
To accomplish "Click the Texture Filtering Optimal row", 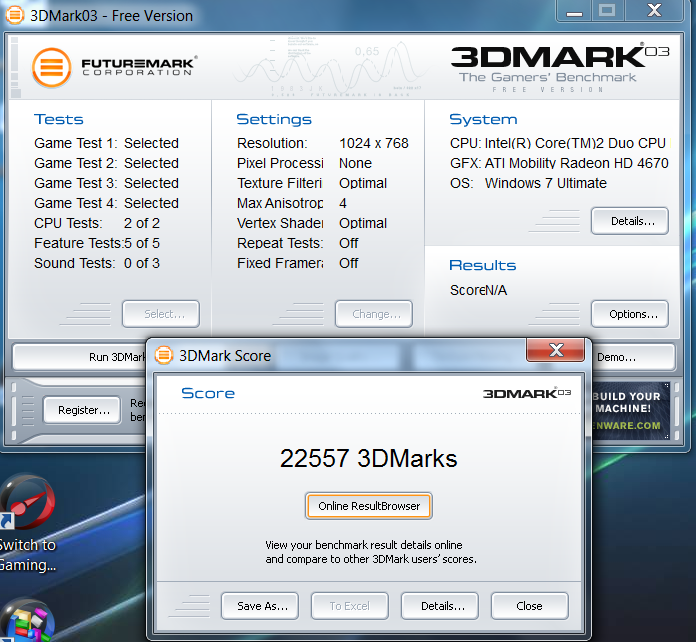I will 312,183.
